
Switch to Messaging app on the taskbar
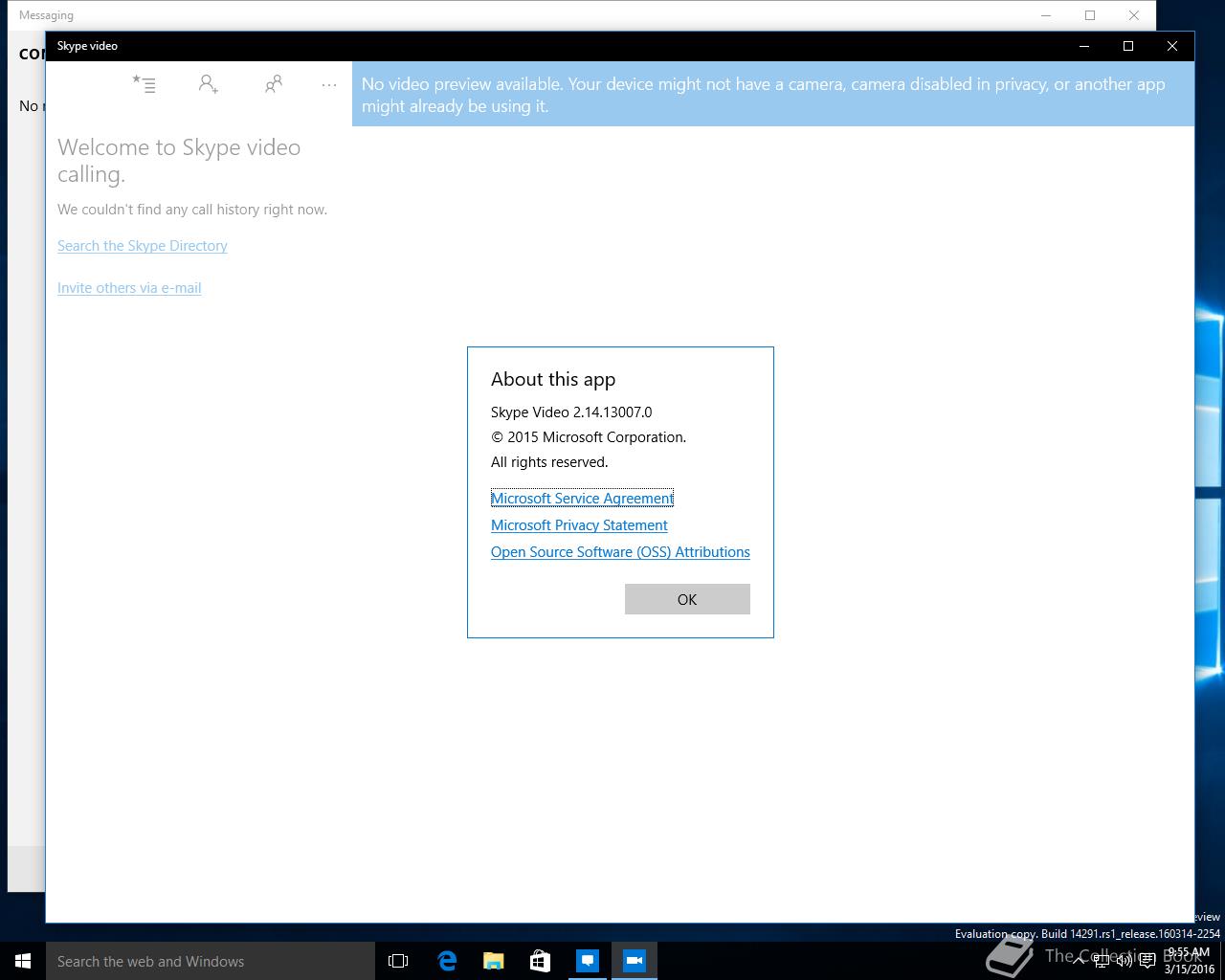[x=587, y=961]
